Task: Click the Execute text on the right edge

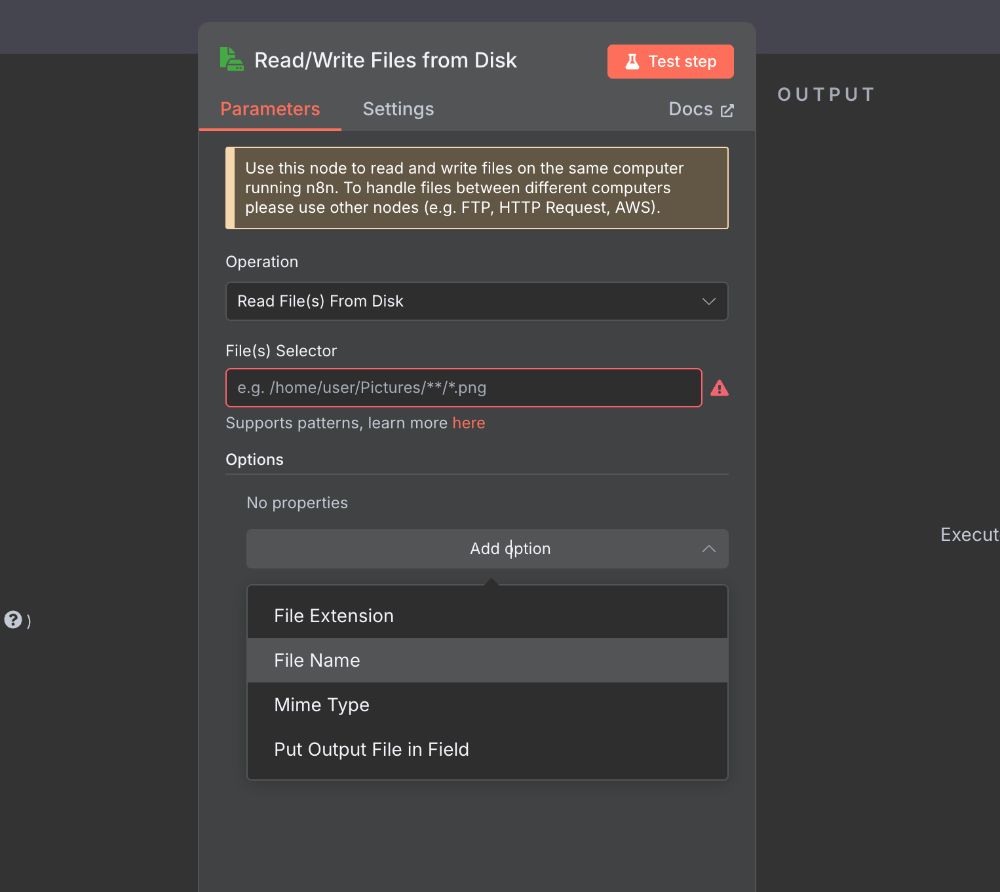Action: pos(969,535)
